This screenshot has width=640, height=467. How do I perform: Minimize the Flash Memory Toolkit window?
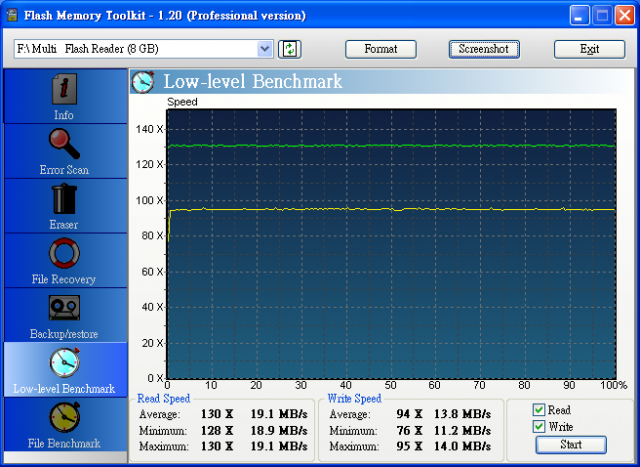[x=580, y=16]
